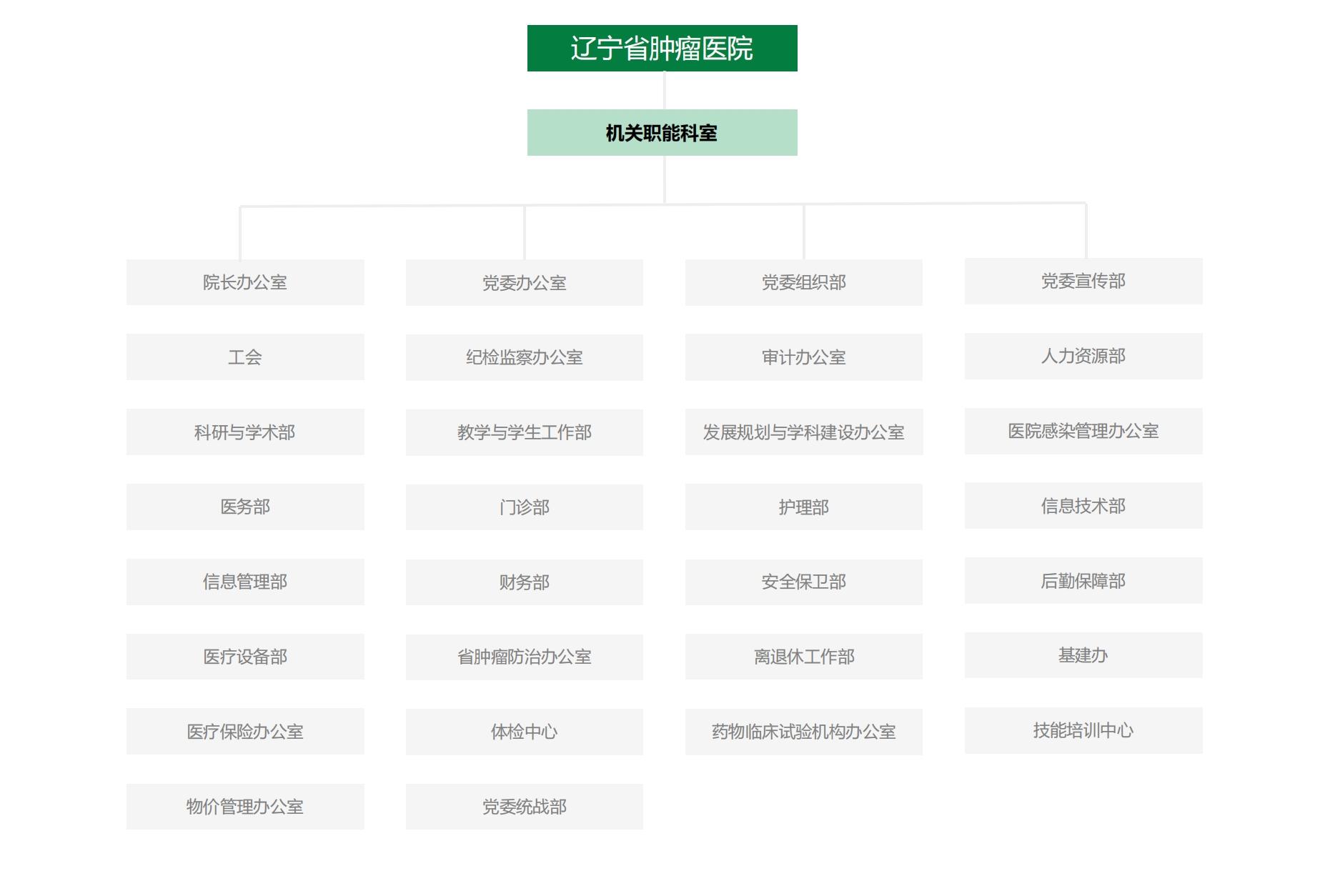
Task: Select the 护理部 box
Action: 804,507
